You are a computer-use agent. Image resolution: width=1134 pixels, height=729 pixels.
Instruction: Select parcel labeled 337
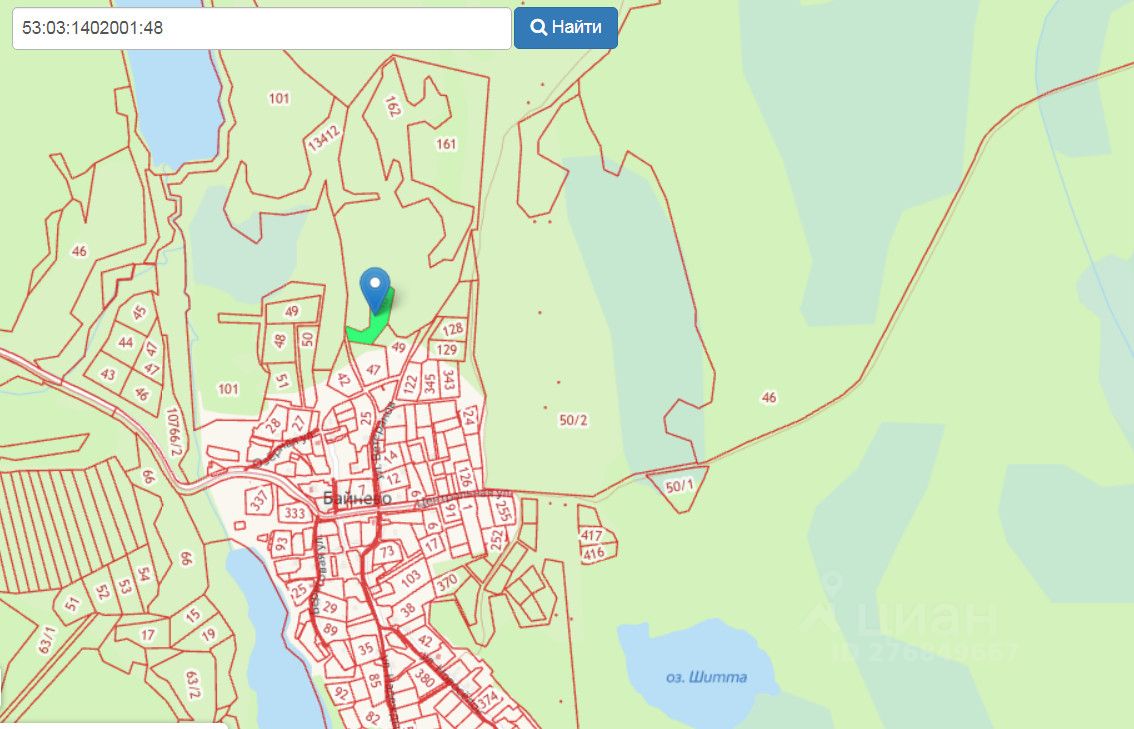click(259, 498)
